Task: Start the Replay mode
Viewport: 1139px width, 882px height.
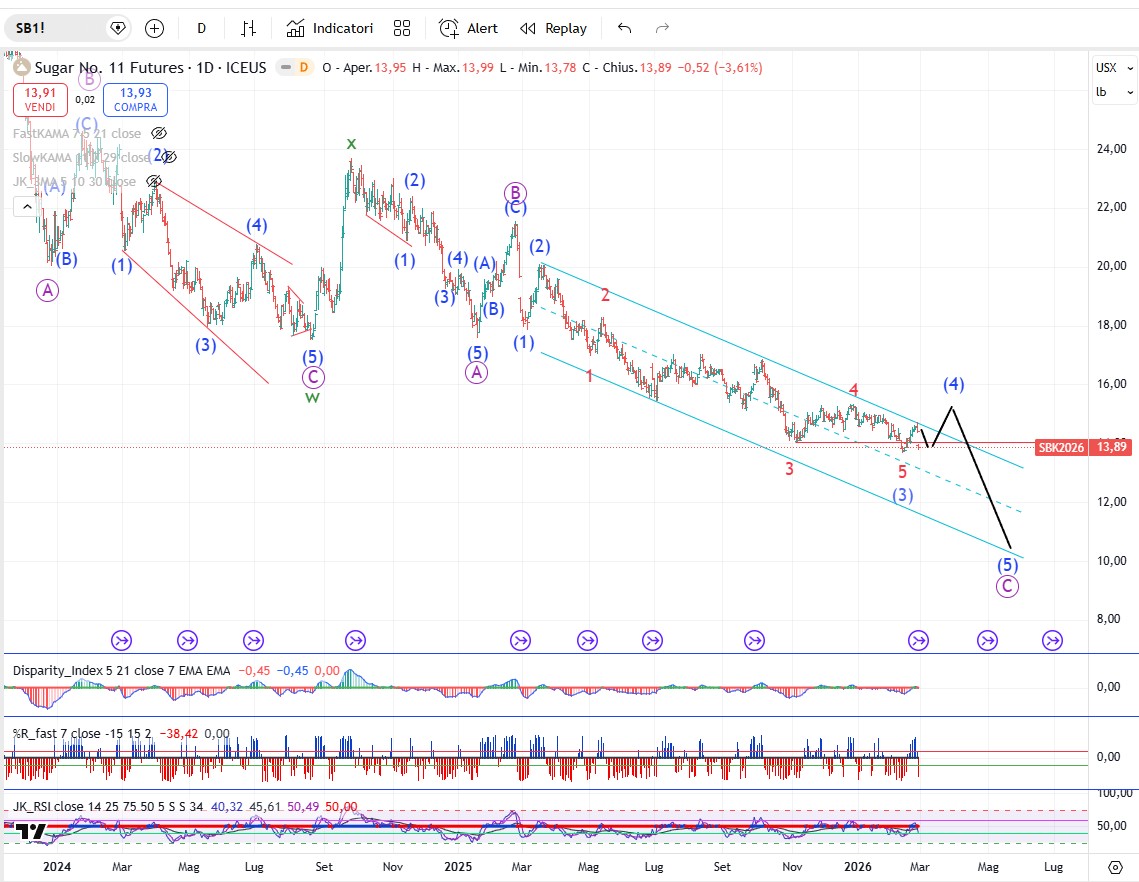Action: (x=554, y=28)
